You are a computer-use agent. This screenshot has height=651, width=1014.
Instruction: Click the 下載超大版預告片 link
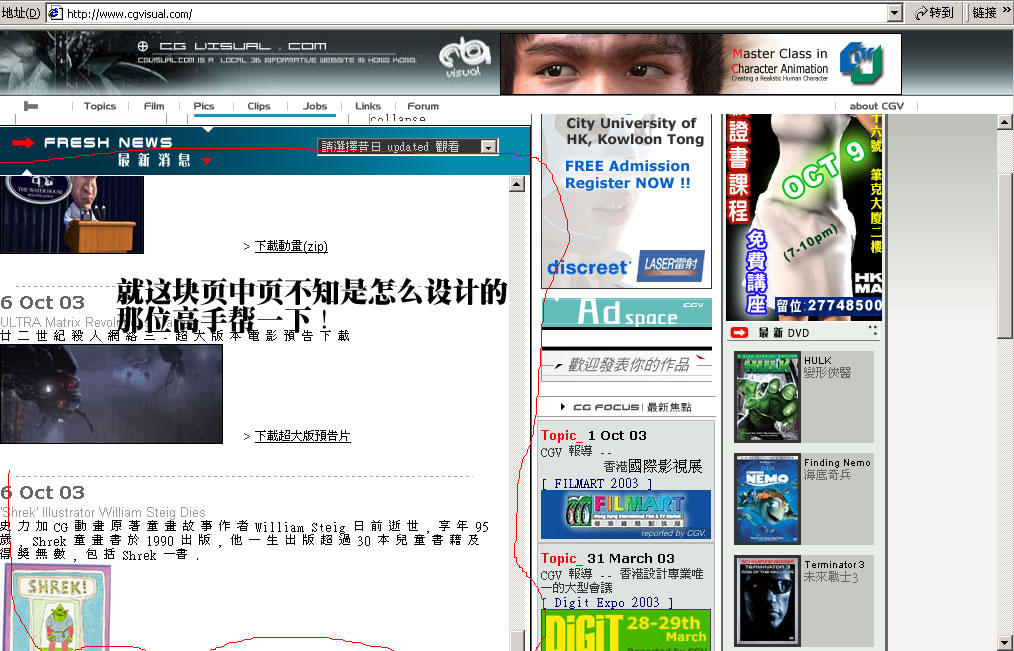302,436
